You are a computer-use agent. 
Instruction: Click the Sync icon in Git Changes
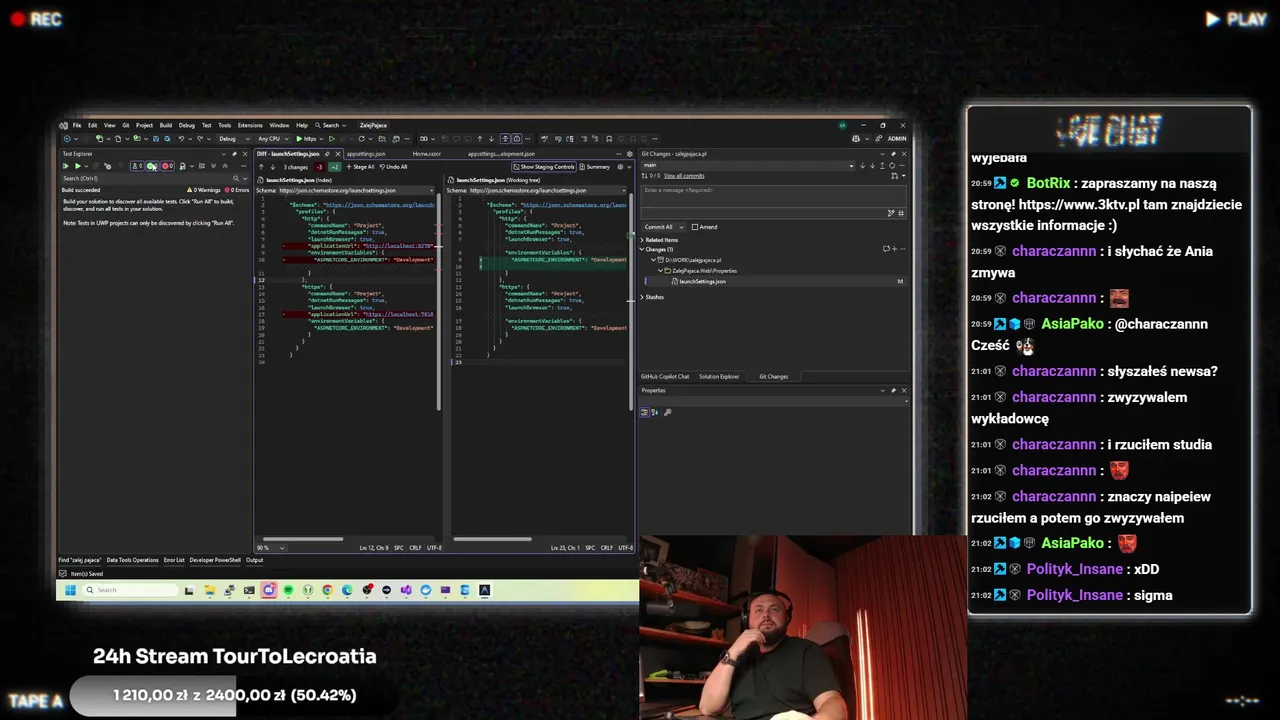(892, 166)
